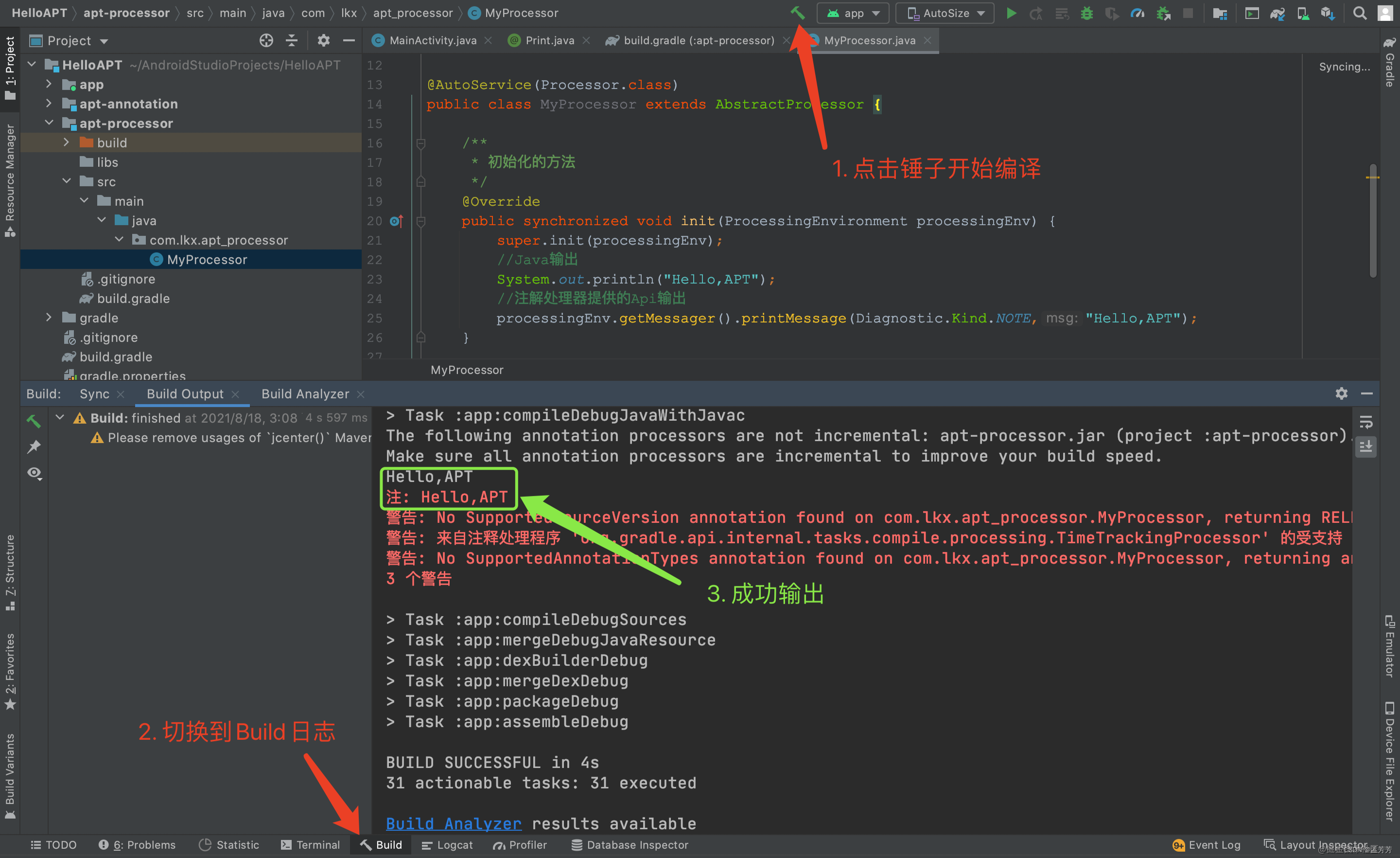Open the Emulator side tool window
Viewport: 1400px width, 858px height.
pyautogui.click(x=1389, y=646)
